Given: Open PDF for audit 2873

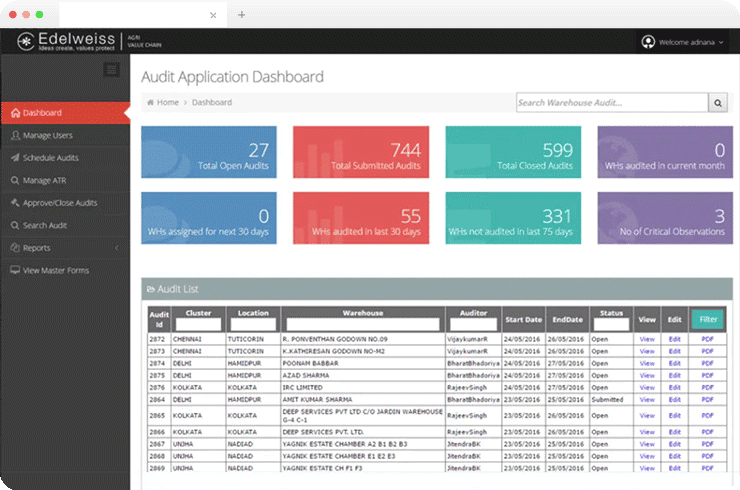Looking at the screenshot, I should [x=707, y=352].
